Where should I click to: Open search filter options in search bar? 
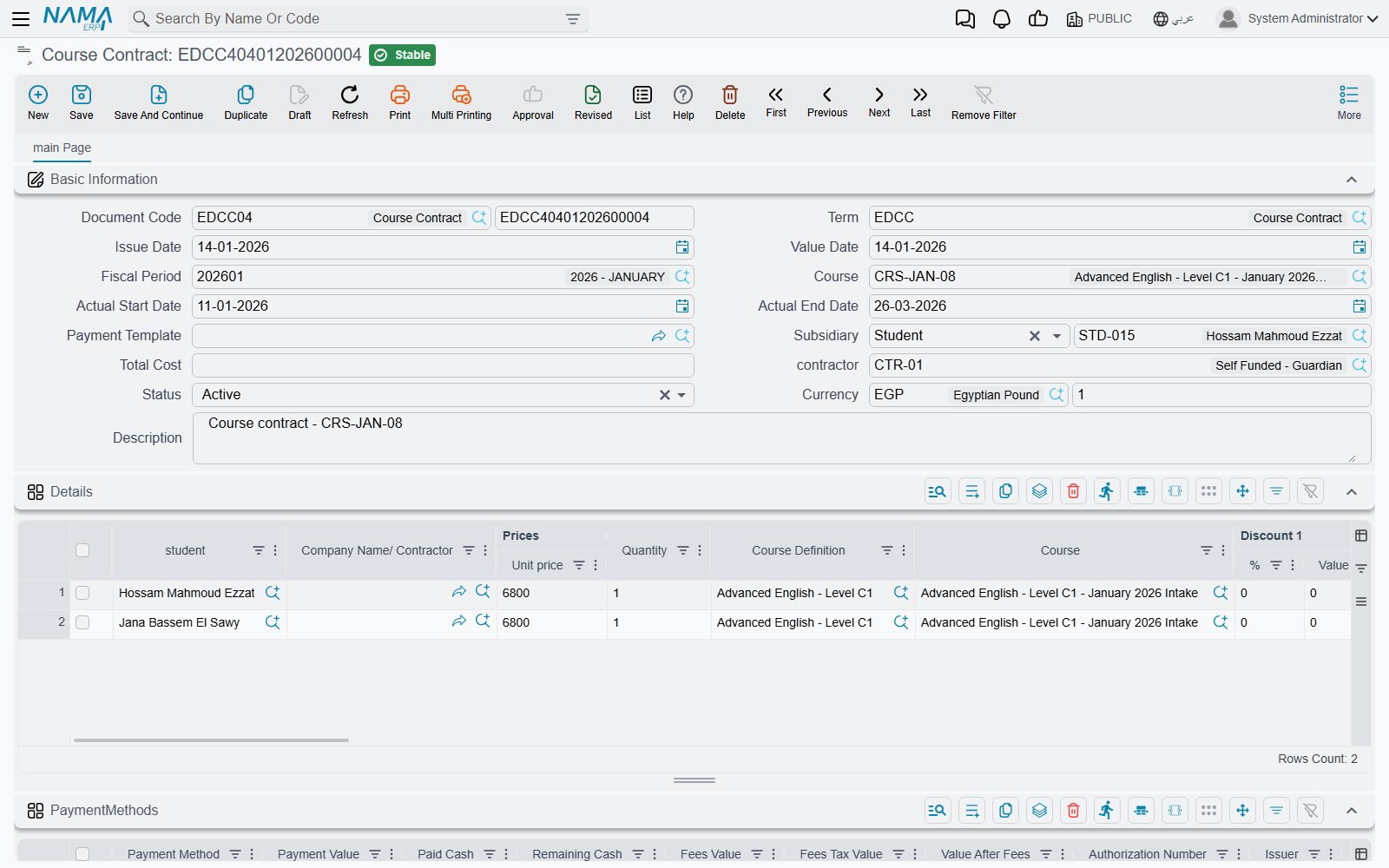(573, 19)
